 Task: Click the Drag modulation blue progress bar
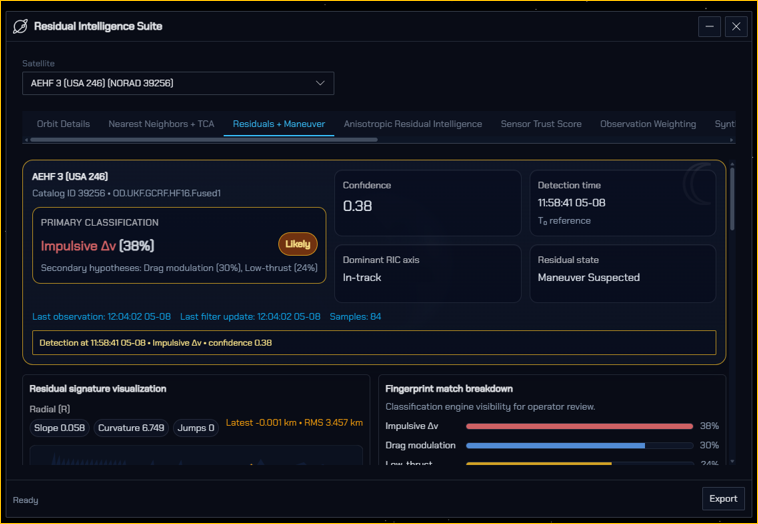click(x=555, y=446)
